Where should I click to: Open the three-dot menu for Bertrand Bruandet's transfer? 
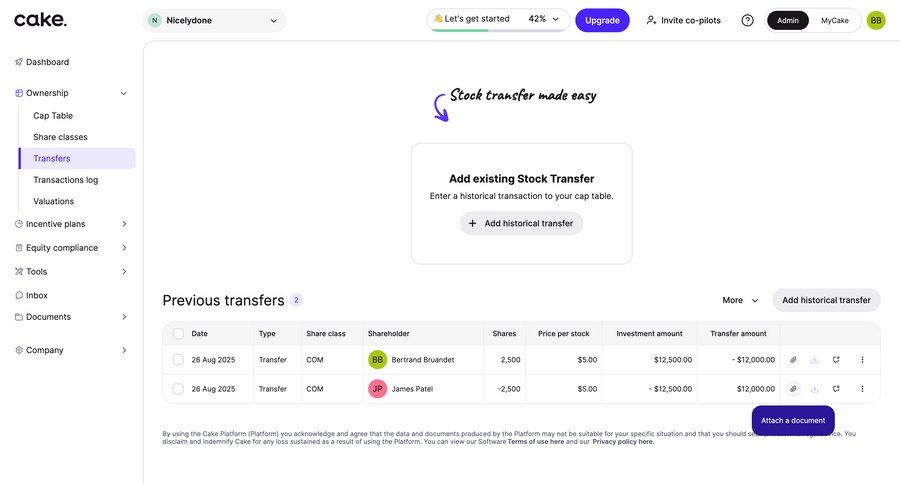coord(862,360)
